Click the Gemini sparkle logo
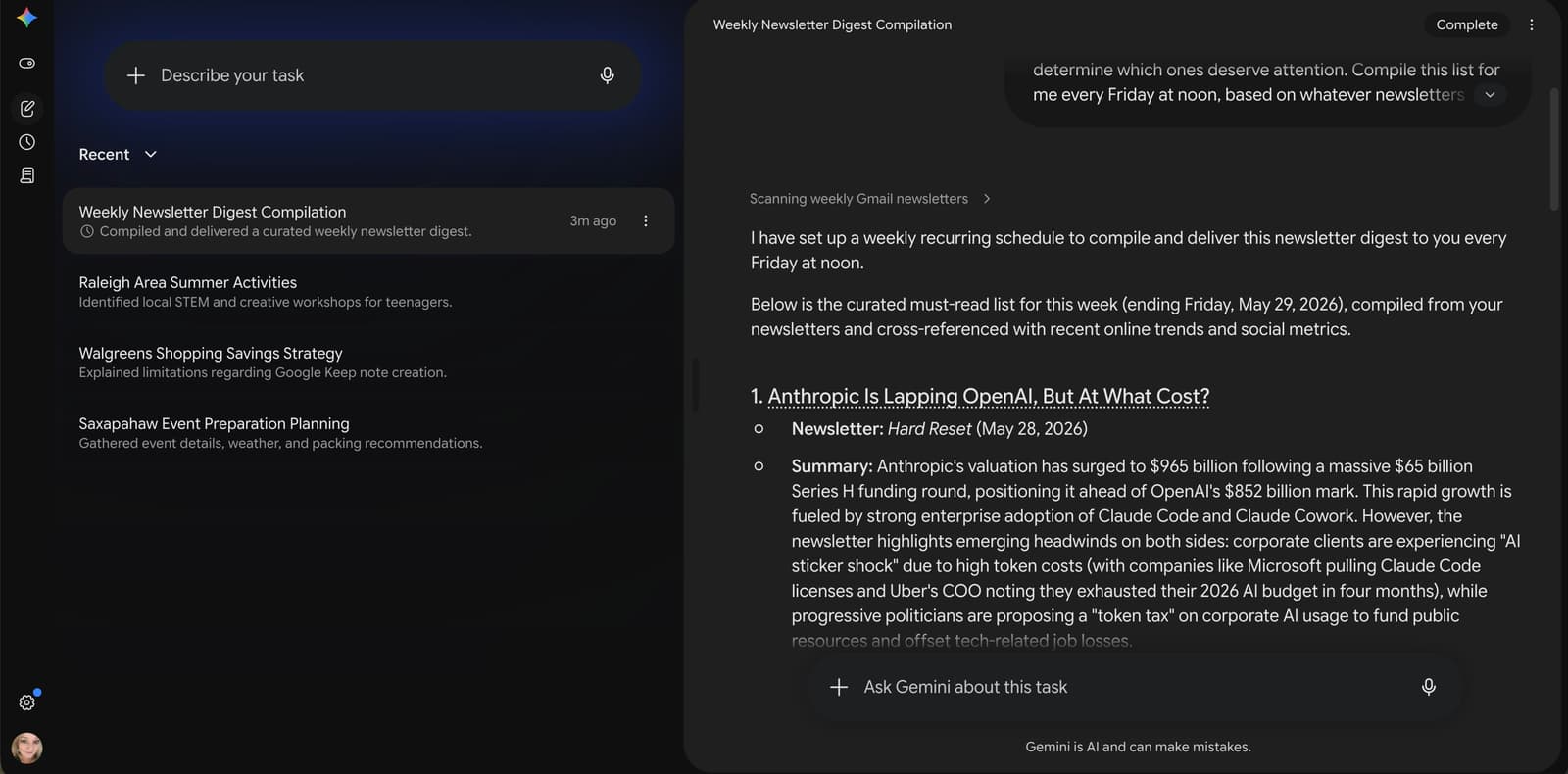 coord(26,17)
